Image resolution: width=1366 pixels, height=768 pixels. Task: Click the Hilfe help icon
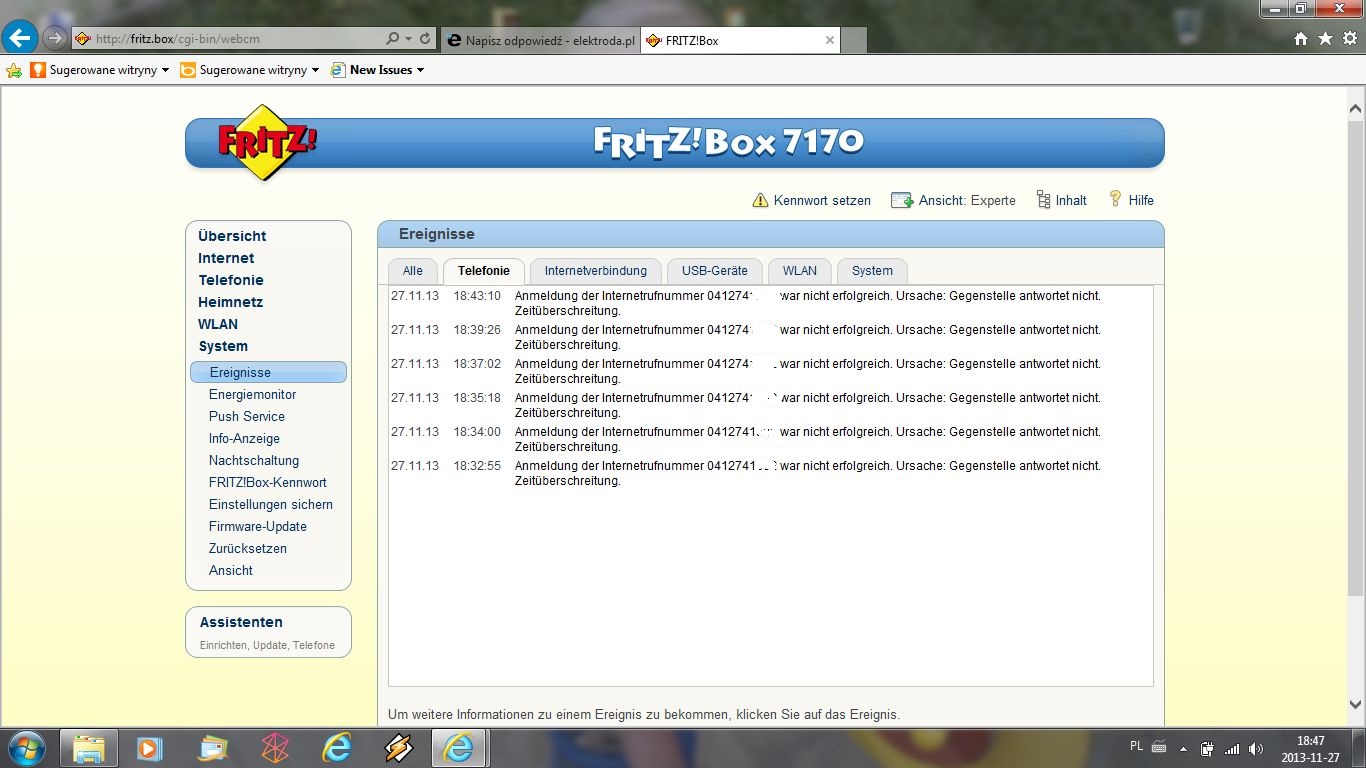pyautogui.click(x=1116, y=199)
